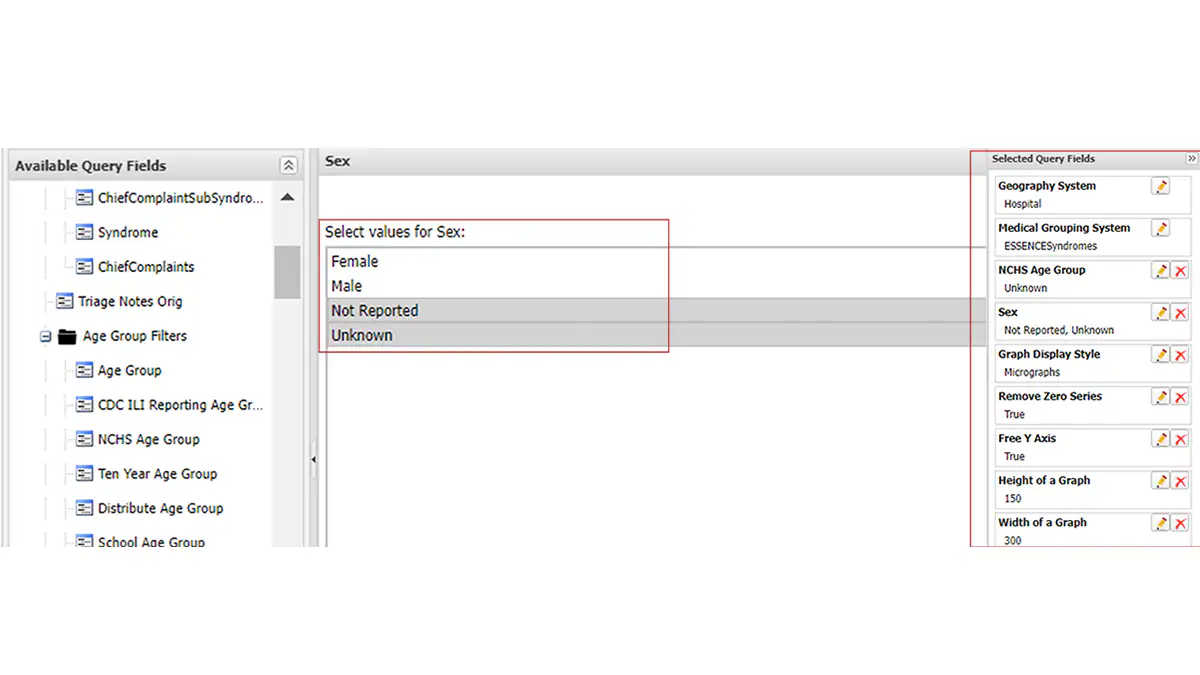
Task: Collapse the Age Group Filters folder
Action: [45, 337]
